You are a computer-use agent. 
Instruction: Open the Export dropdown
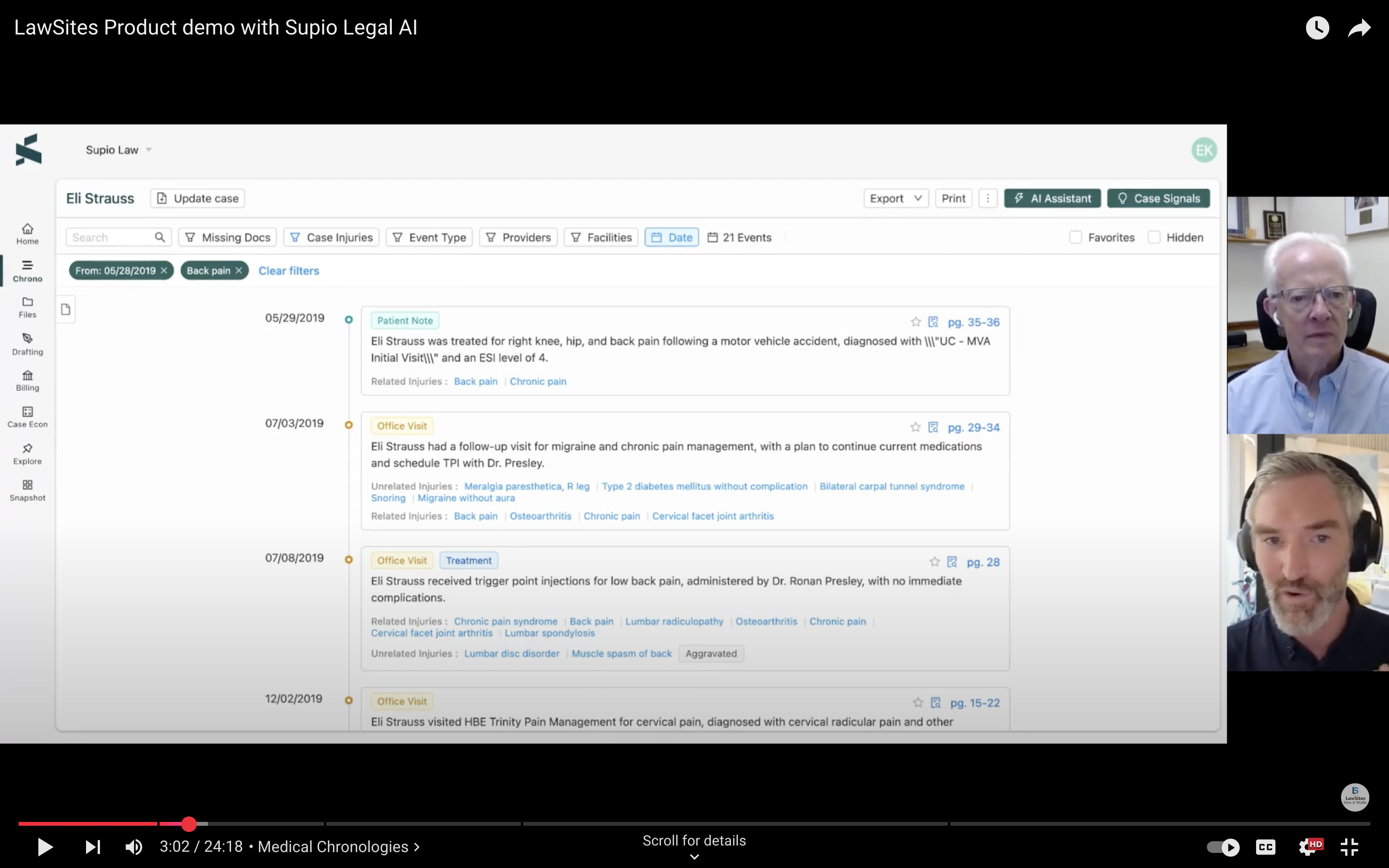pos(896,198)
